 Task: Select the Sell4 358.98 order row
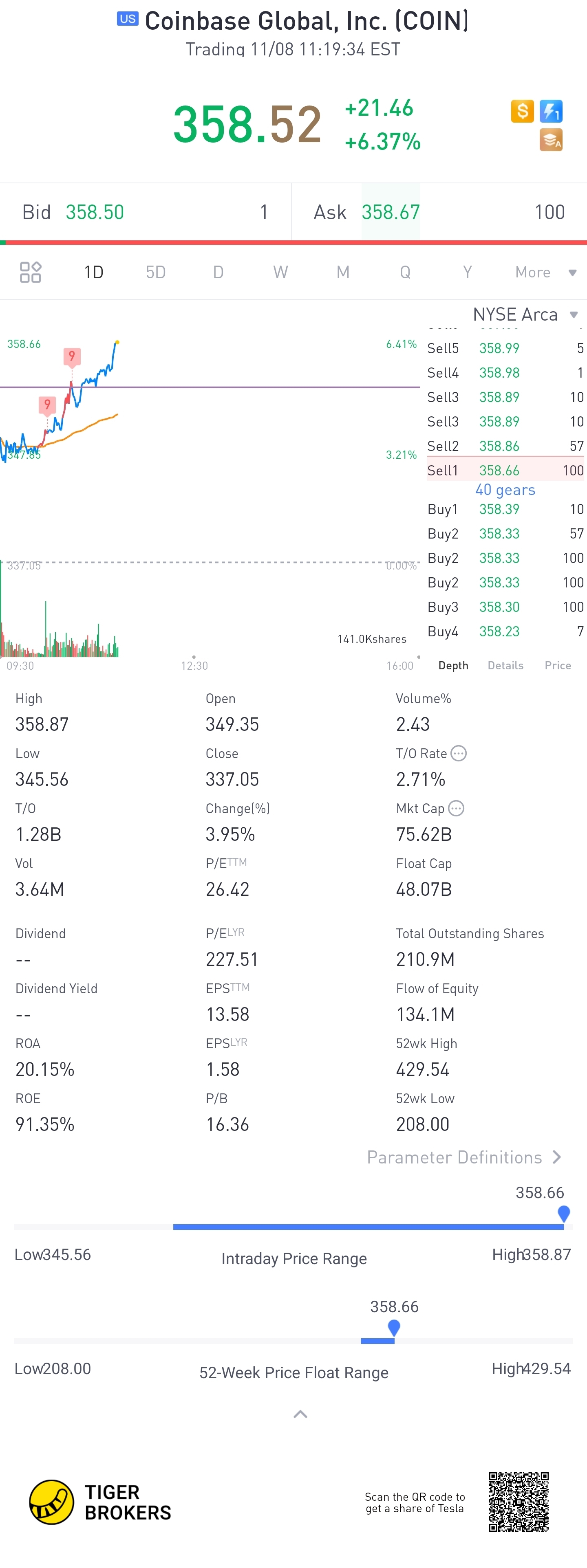click(x=505, y=372)
